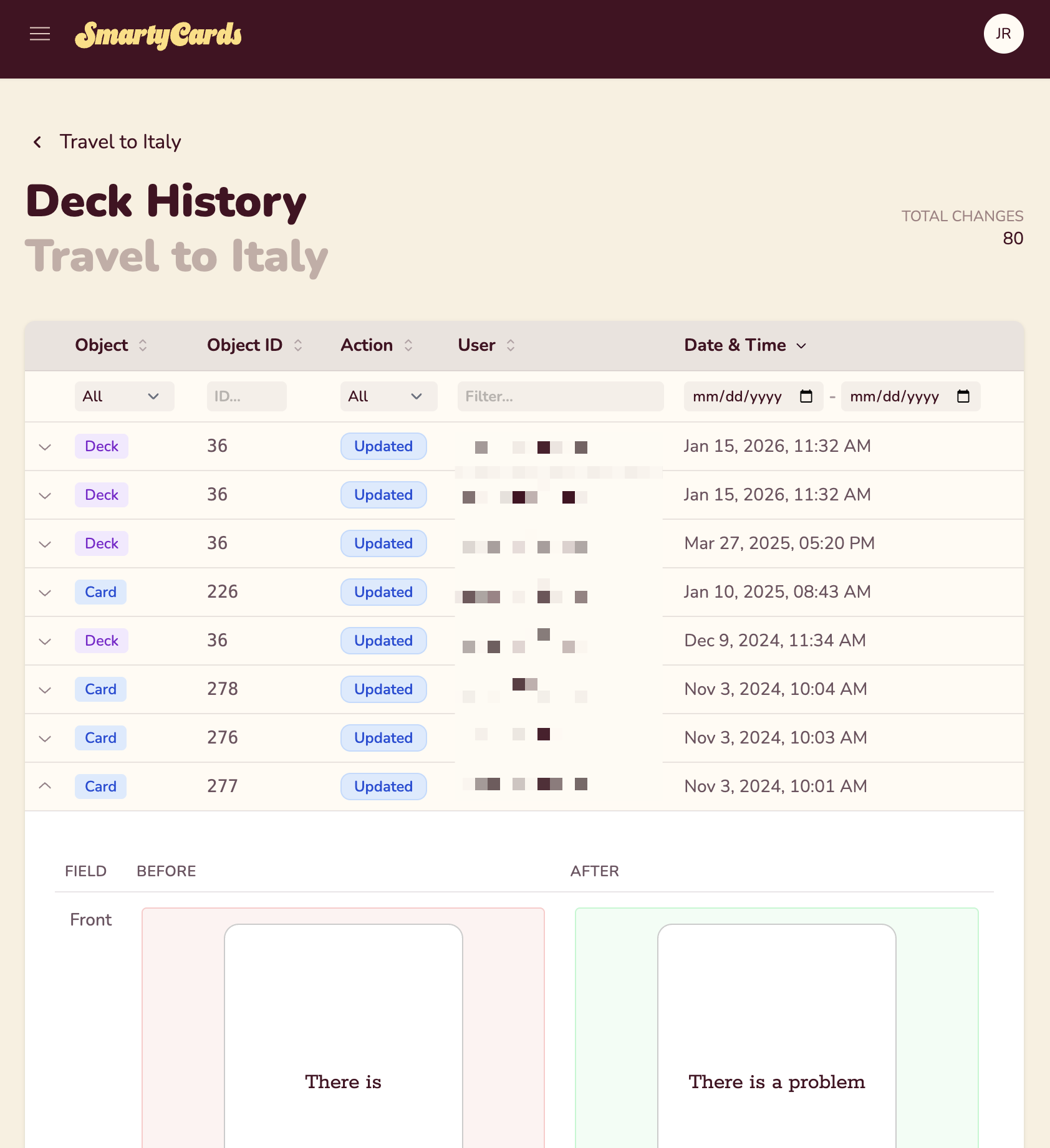The width and height of the screenshot is (1050, 1148).
Task: Expand second Jan 15, 2026 Deck row
Action: [45, 495]
